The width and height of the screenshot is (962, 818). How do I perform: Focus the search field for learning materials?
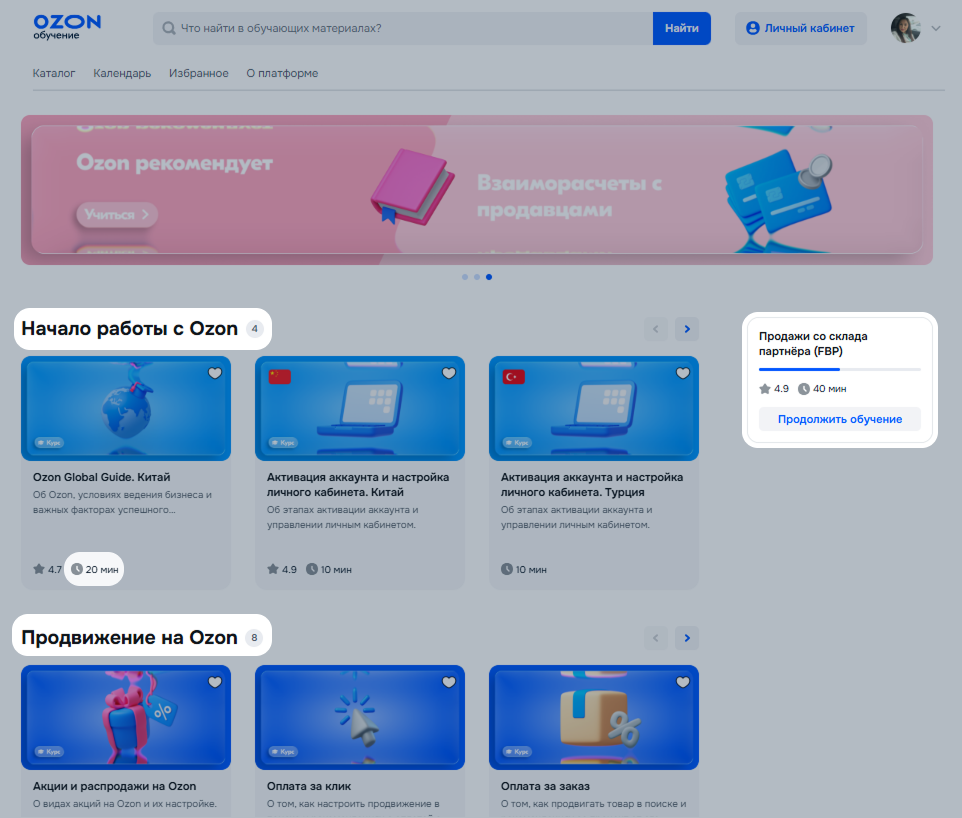coord(410,29)
